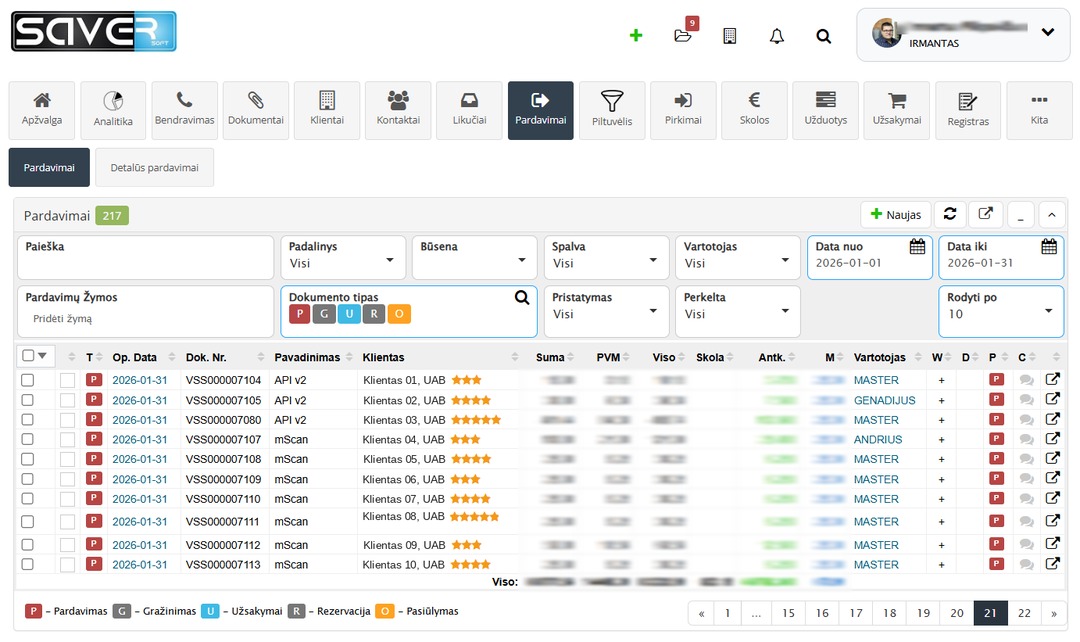Go to page 22 in pagination
1080x642 pixels.
(1024, 613)
